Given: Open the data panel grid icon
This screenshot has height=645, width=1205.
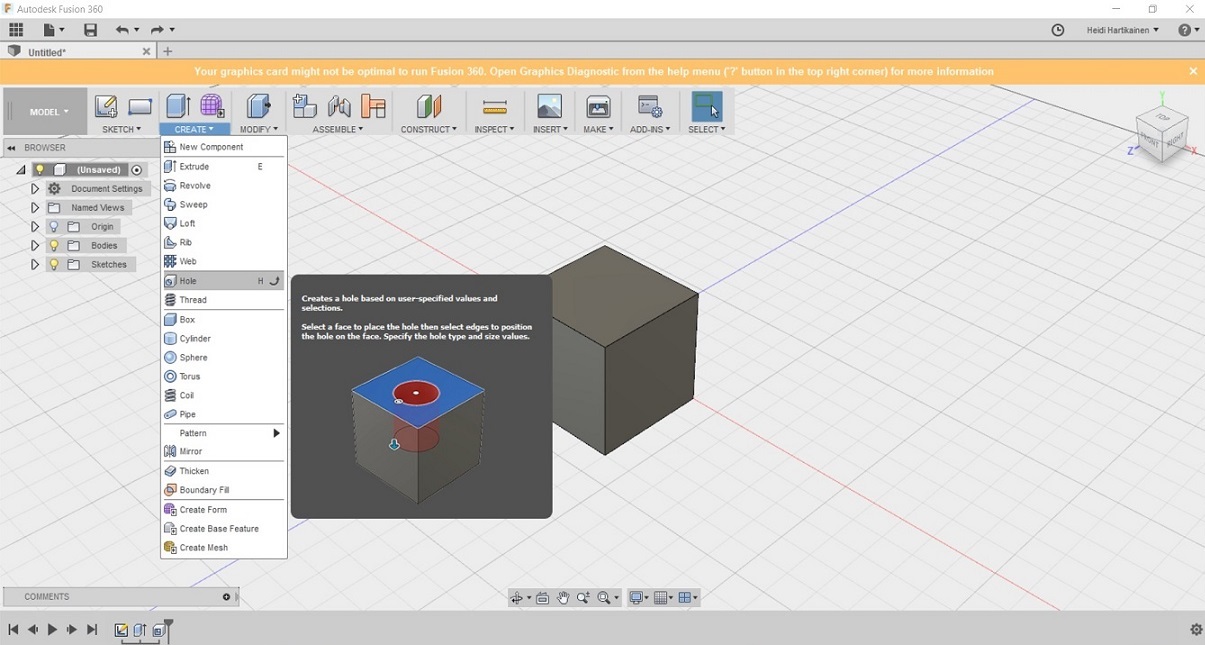Looking at the screenshot, I should 16,30.
